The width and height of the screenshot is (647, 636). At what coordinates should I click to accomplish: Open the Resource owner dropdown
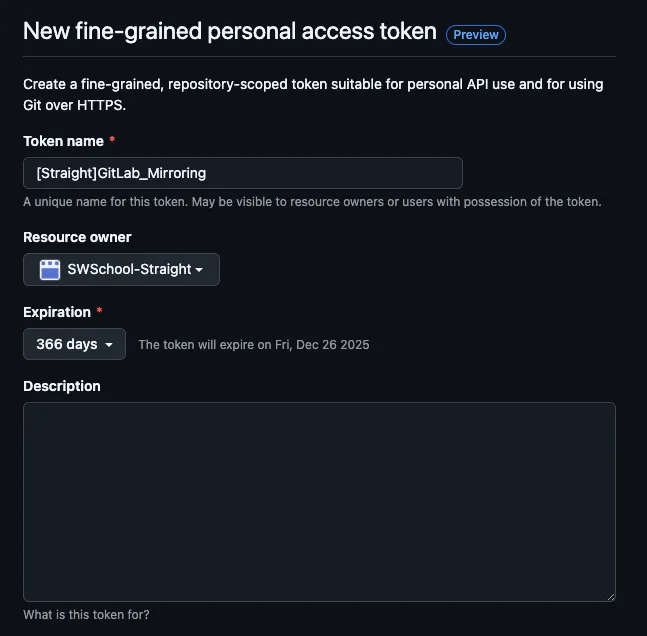121,270
